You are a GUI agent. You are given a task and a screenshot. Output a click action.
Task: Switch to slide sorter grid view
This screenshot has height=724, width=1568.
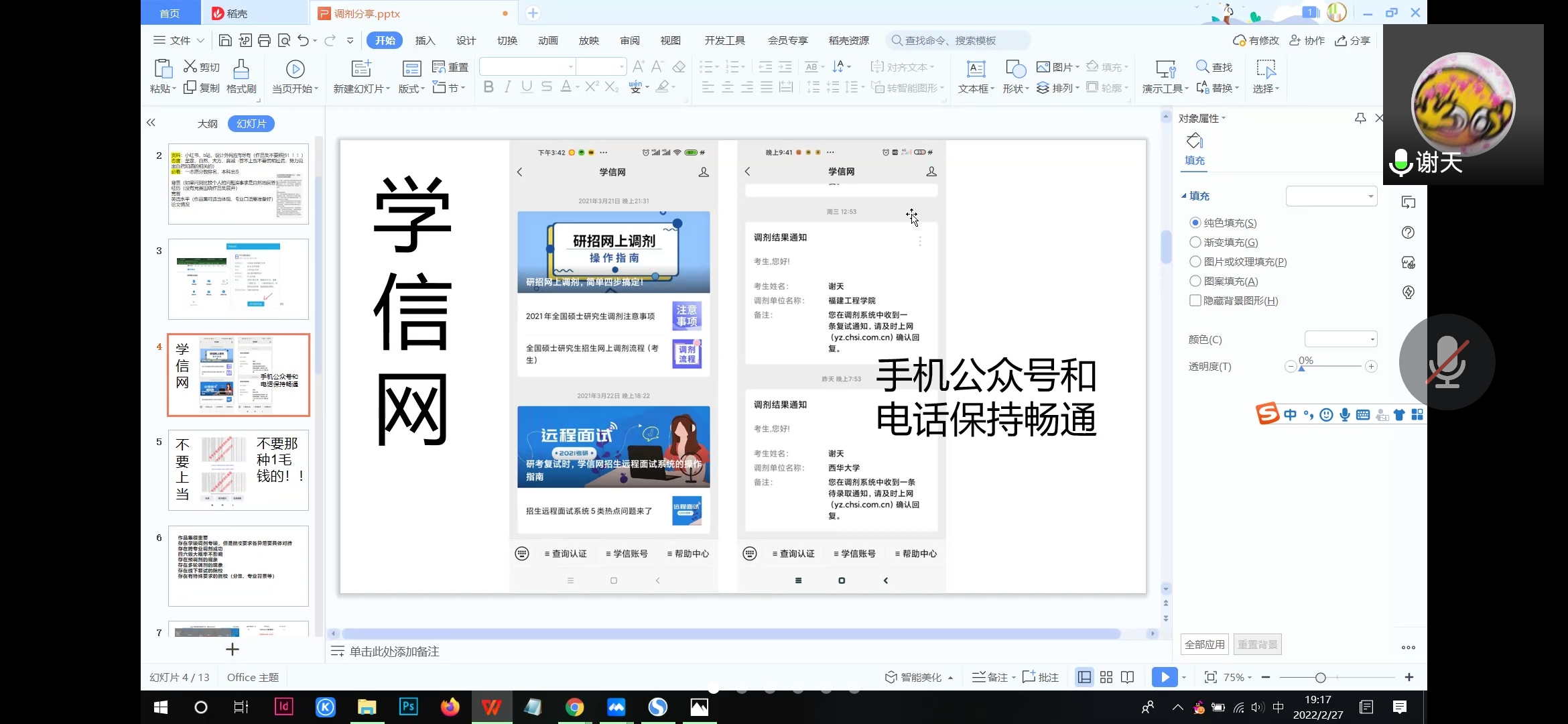tap(1106, 677)
